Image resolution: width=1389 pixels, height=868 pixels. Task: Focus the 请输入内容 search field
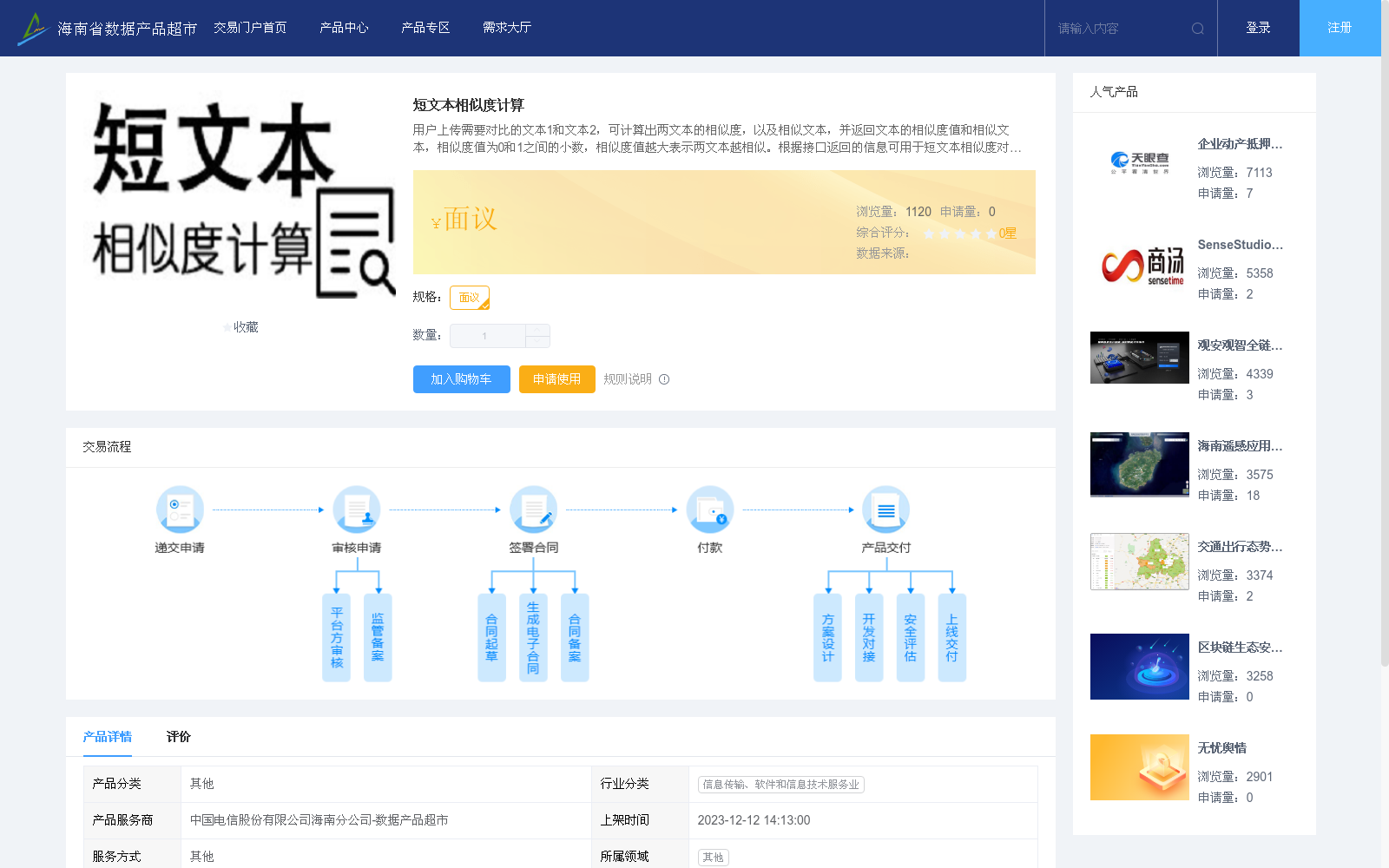[x=1120, y=29]
